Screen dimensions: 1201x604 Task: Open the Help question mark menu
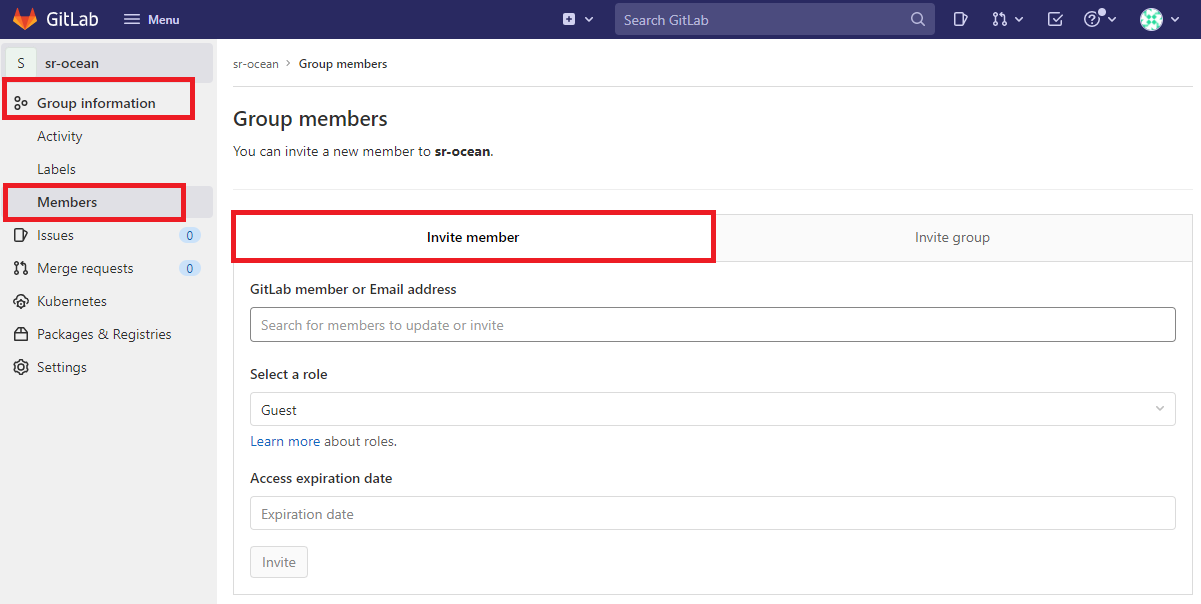tap(1100, 19)
